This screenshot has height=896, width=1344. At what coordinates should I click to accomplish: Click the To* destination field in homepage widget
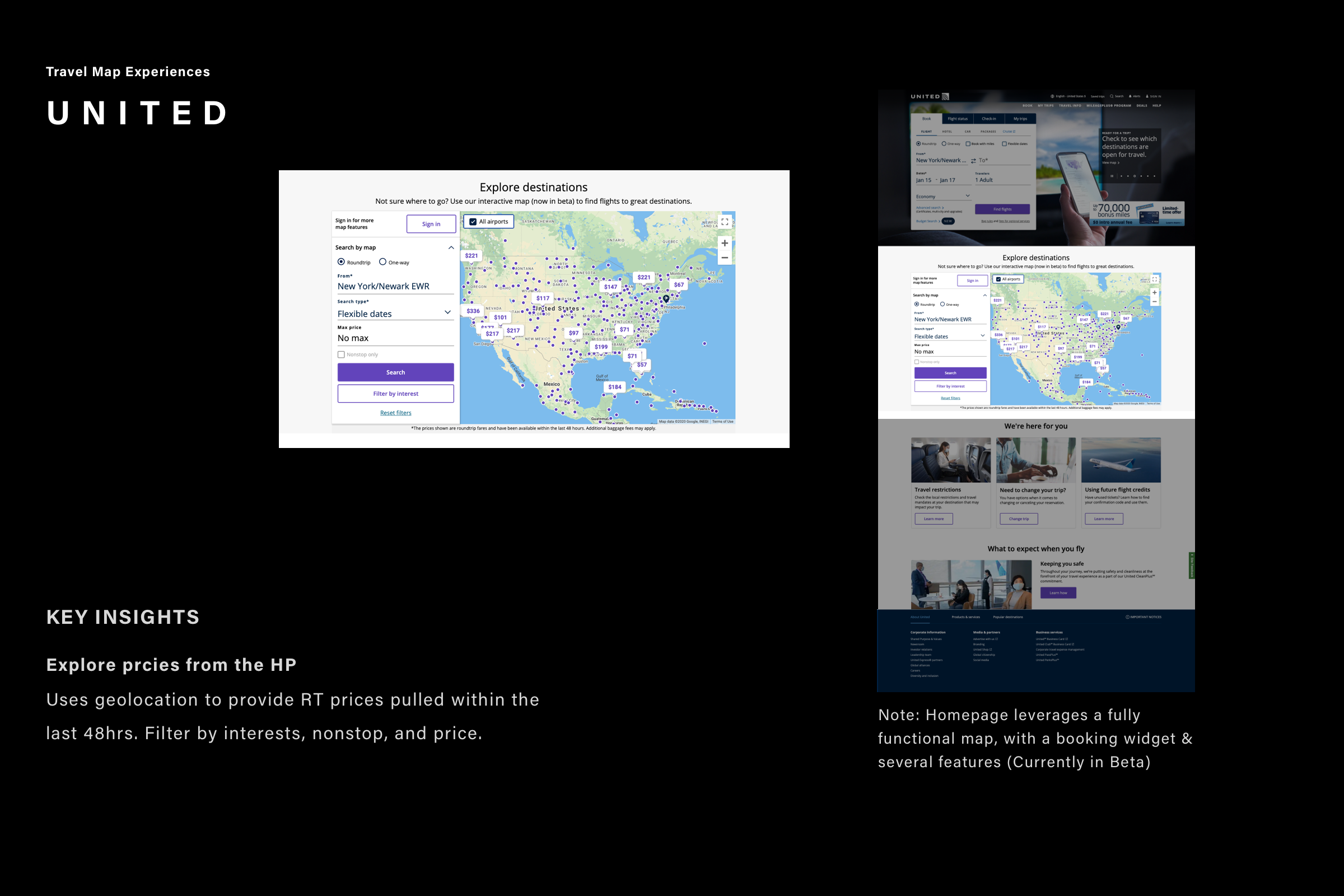coord(1004,161)
